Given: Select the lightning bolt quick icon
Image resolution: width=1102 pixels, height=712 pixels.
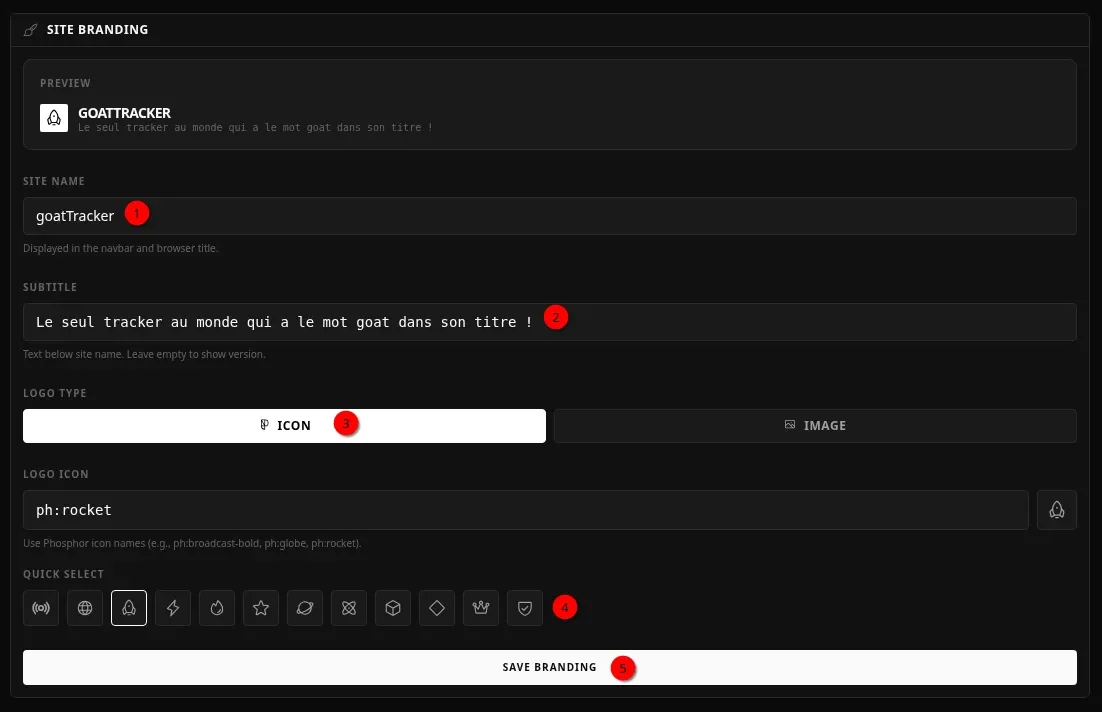Looking at the screenshot, I should [173, 608].
